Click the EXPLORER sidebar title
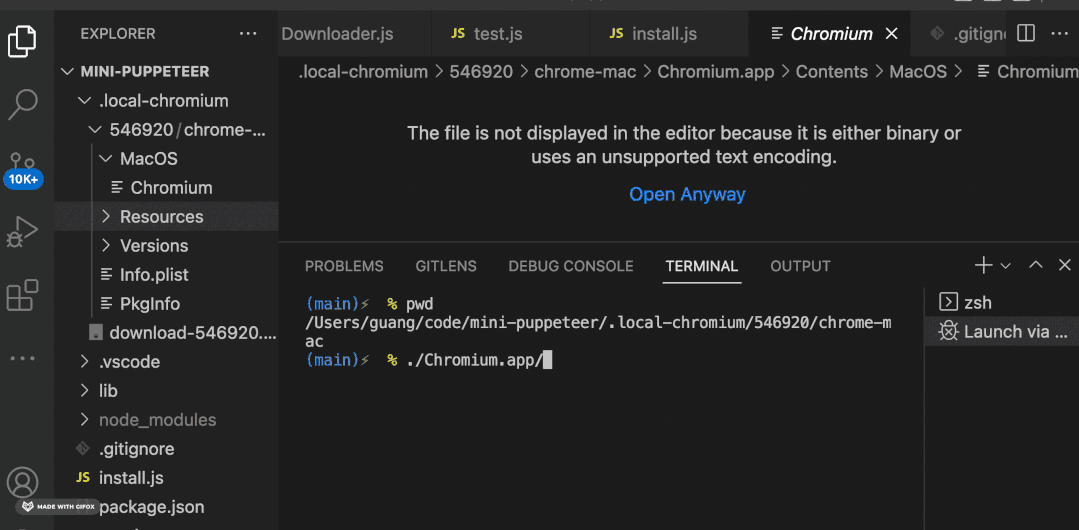 [x=118, y=34]
